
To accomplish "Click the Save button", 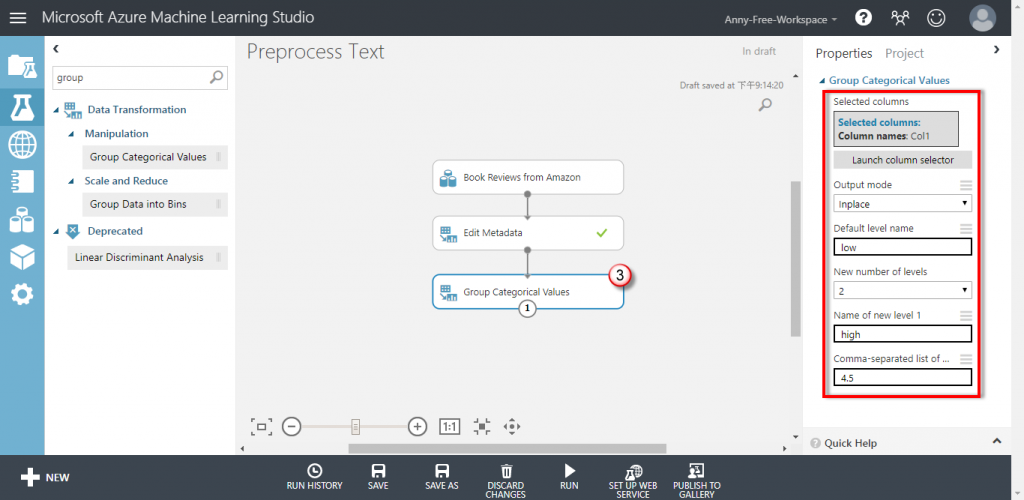I will coord(378,477).
